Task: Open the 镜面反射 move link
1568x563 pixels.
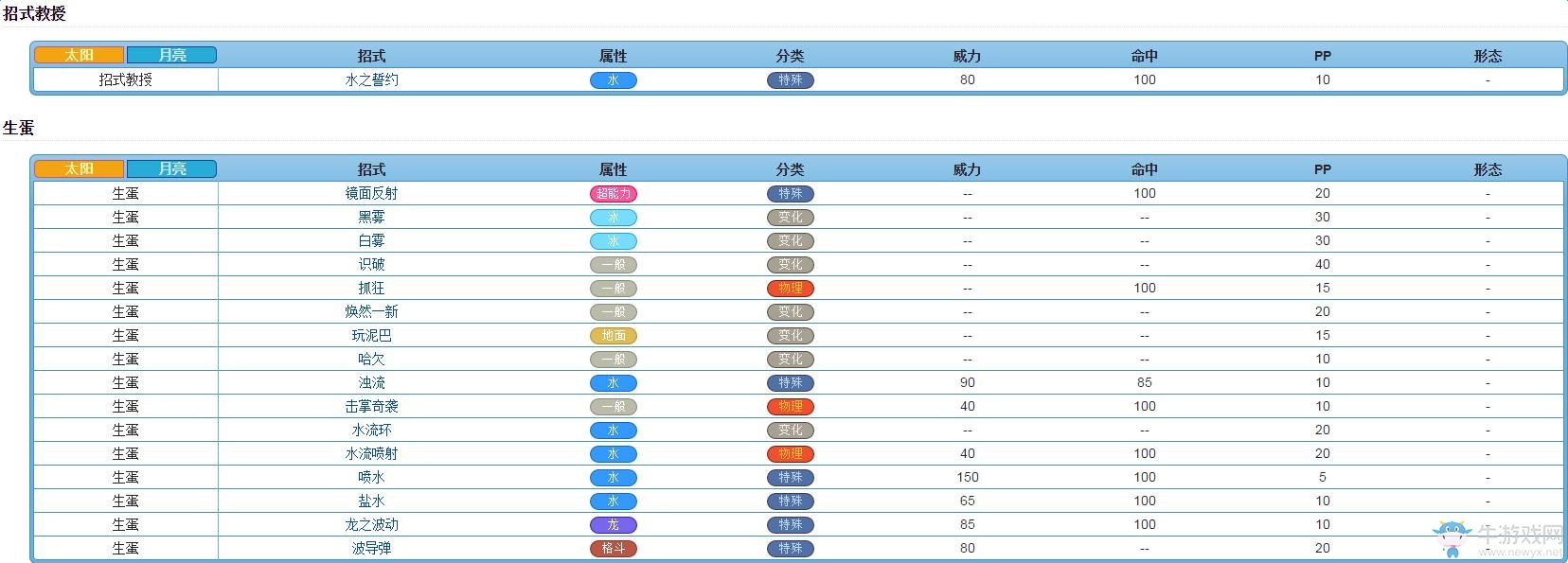Action: click(371, 193)
